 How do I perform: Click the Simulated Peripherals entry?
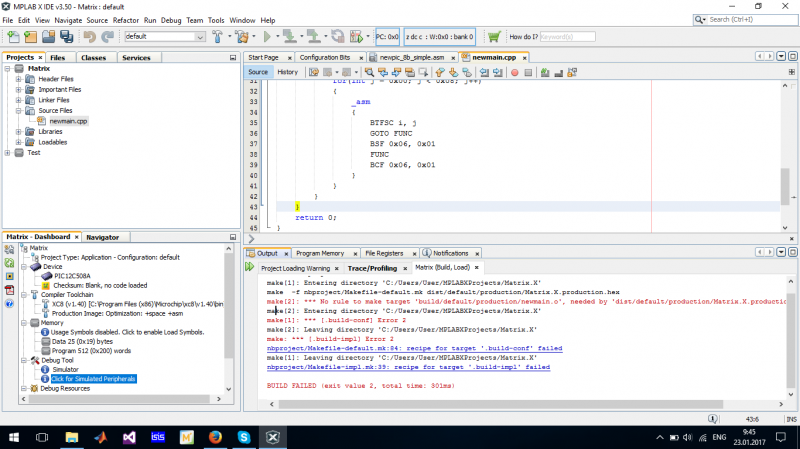(93, 379)
